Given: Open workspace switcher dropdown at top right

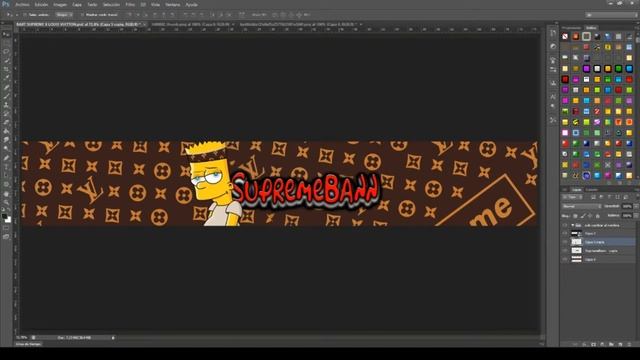Looking at the screenshot, I should (611, 15).
